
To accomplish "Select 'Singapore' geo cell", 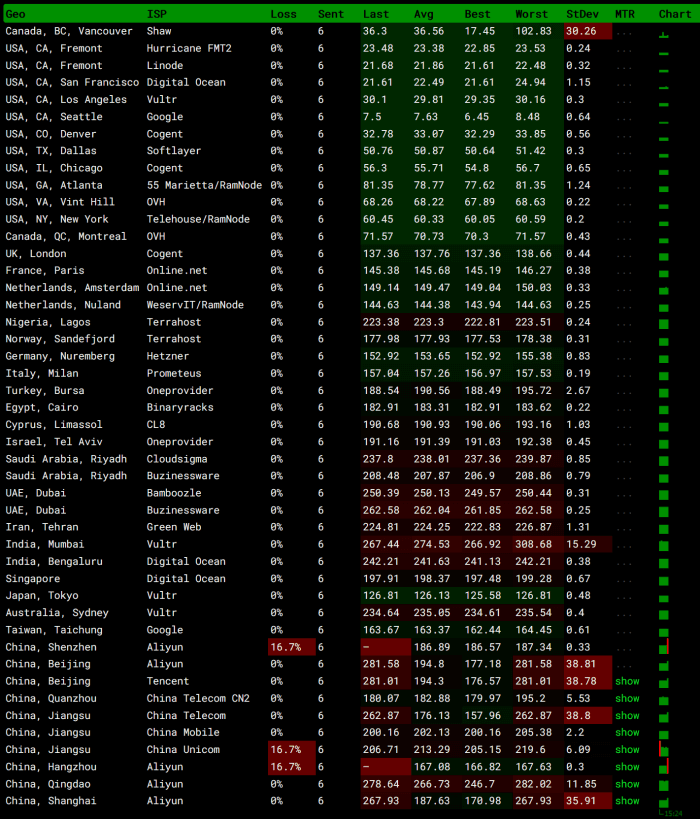I will pos(32,579).
